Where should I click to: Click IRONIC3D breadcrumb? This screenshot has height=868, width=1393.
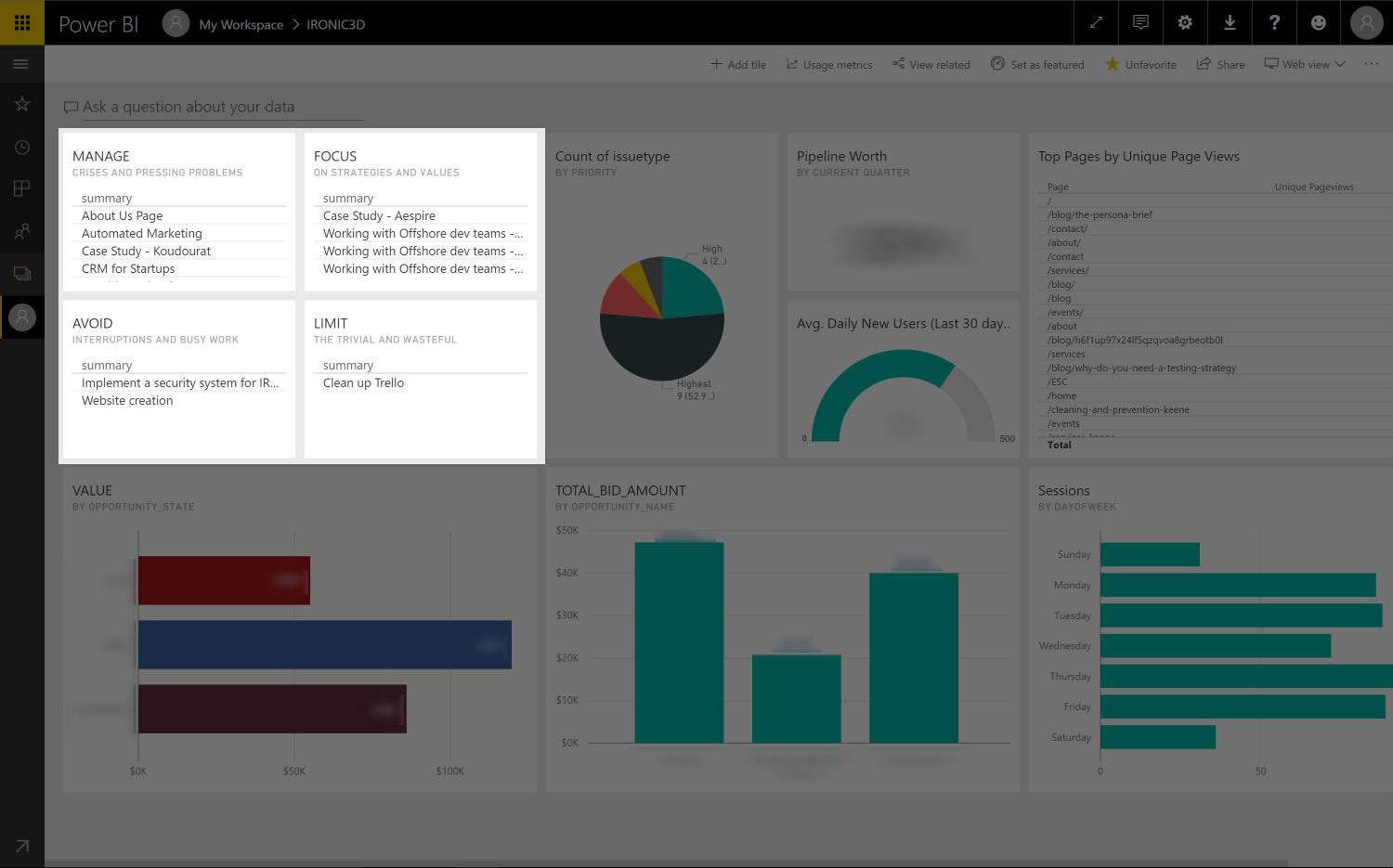coord(336,24)
